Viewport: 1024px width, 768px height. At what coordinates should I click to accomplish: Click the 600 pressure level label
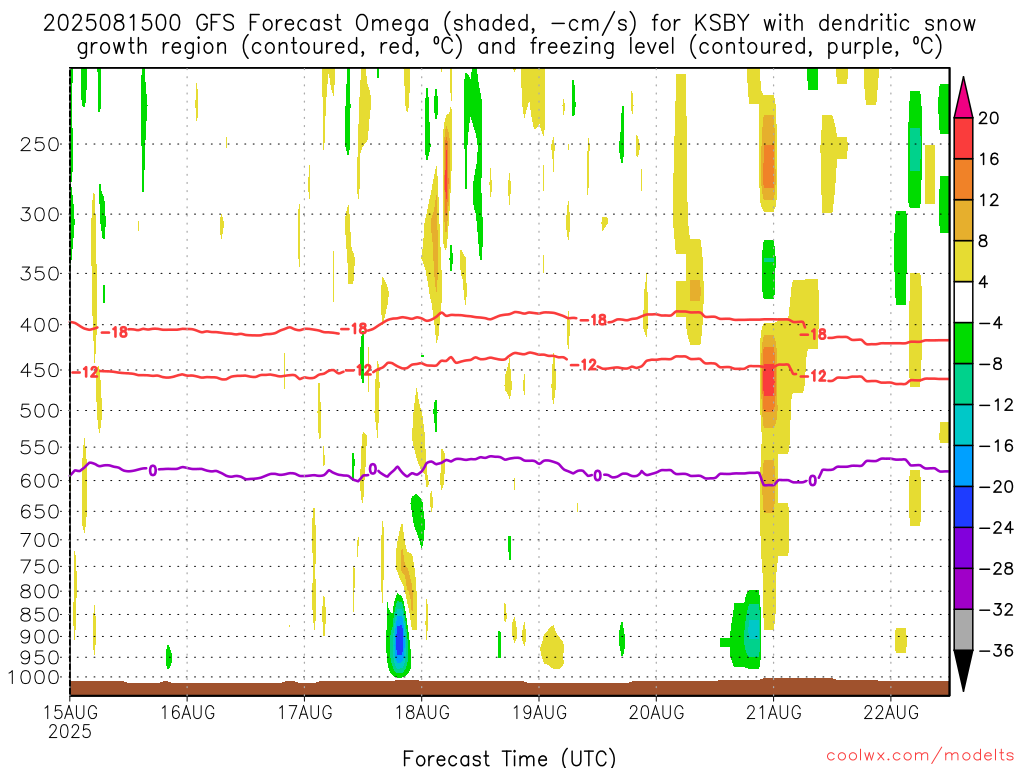[x=40, y=481]
